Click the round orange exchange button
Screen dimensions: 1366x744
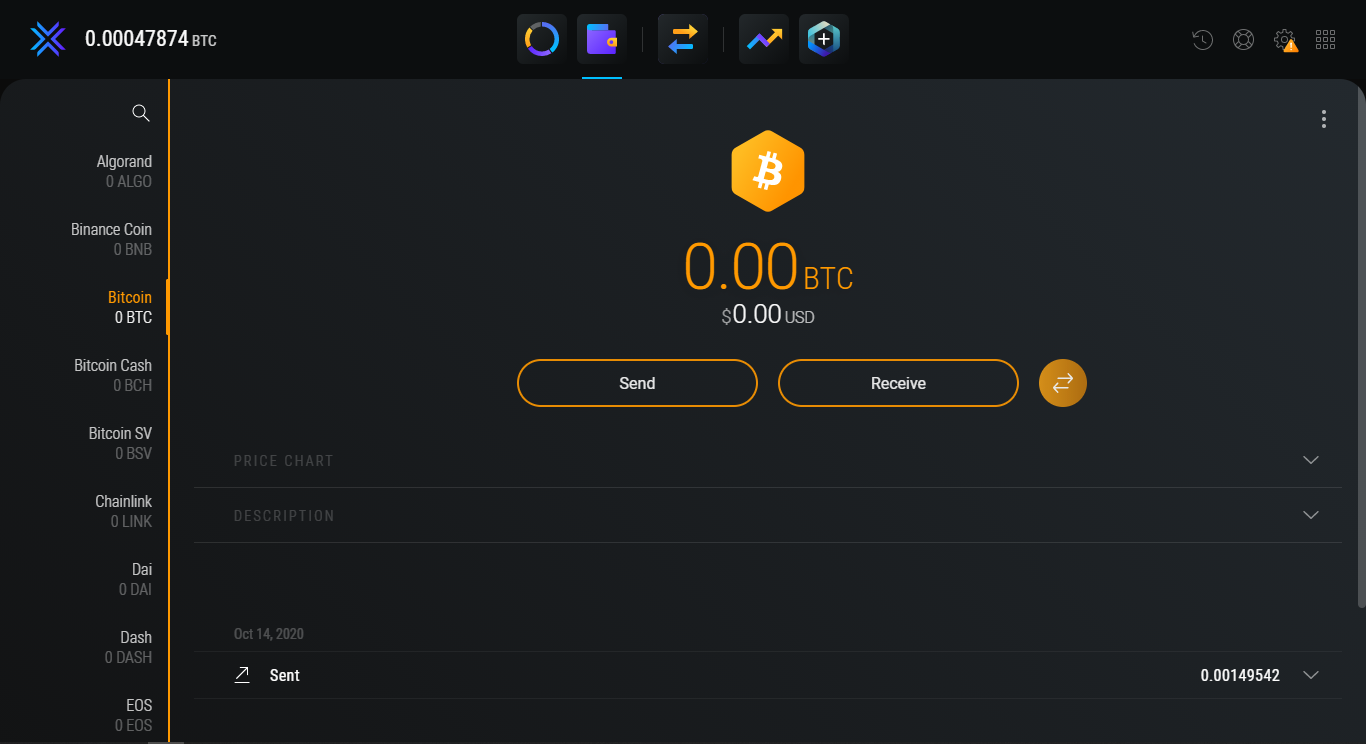click(x=1063, y=383)
